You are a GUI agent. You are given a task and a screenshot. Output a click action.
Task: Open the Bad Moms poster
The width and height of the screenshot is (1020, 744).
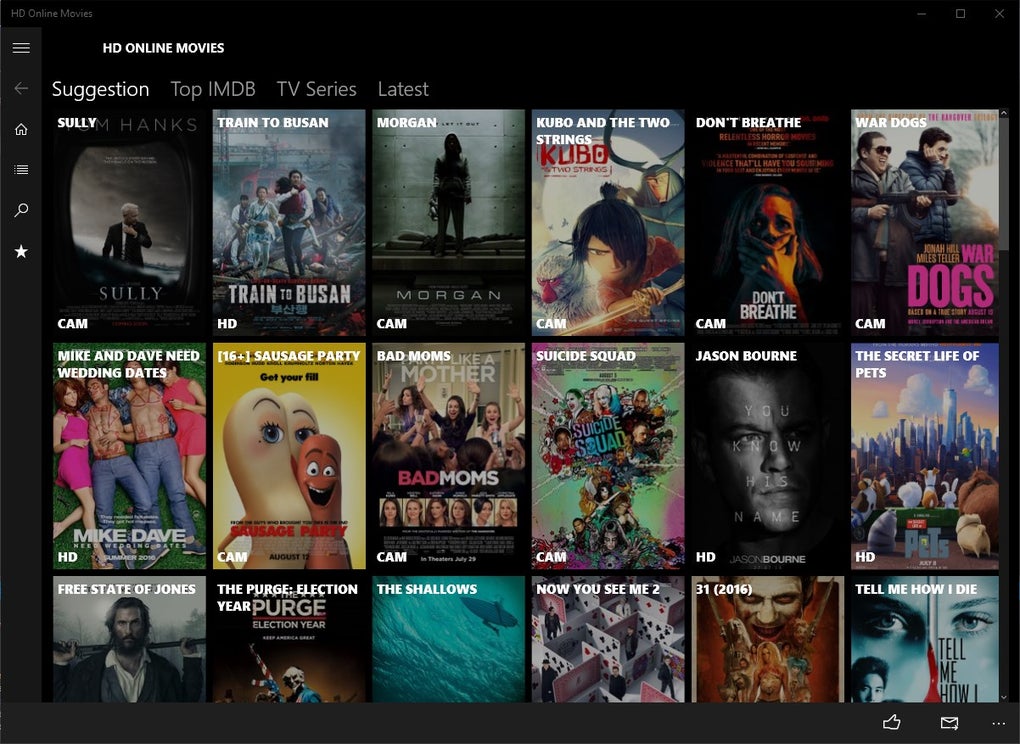tap(448, 456)
